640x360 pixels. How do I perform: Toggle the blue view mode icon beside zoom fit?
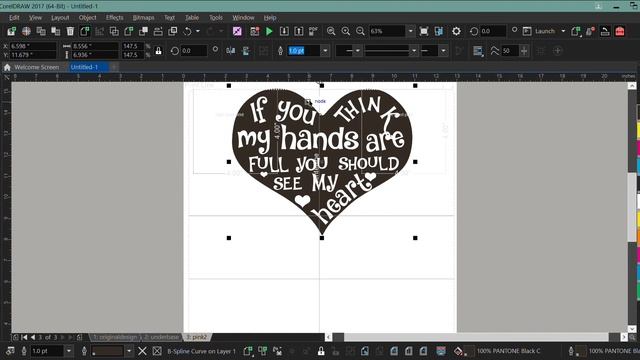pyautogui.click(x=439, y=31)
